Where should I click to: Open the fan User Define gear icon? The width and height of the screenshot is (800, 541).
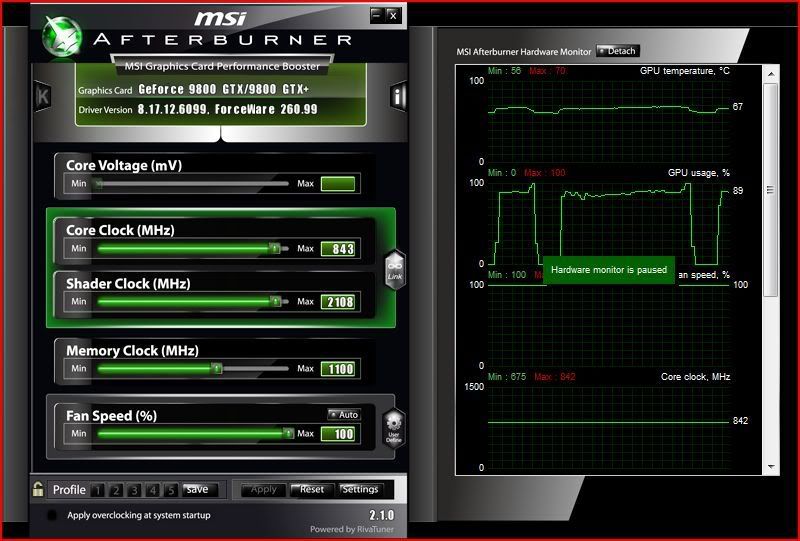tap(394, 429)
